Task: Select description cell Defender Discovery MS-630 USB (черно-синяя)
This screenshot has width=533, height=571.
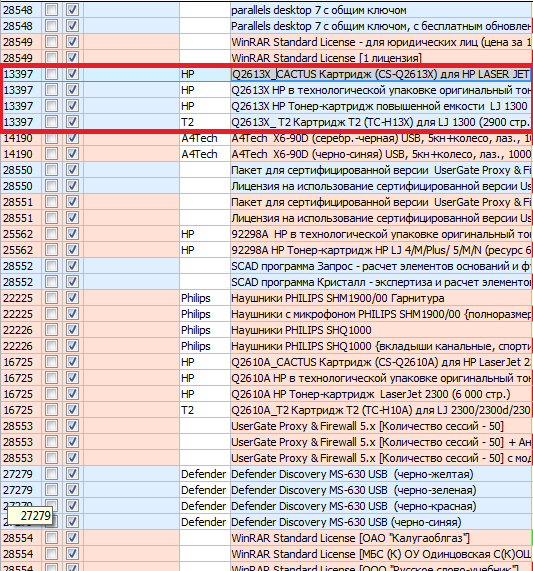Action: tap(381, 522)
